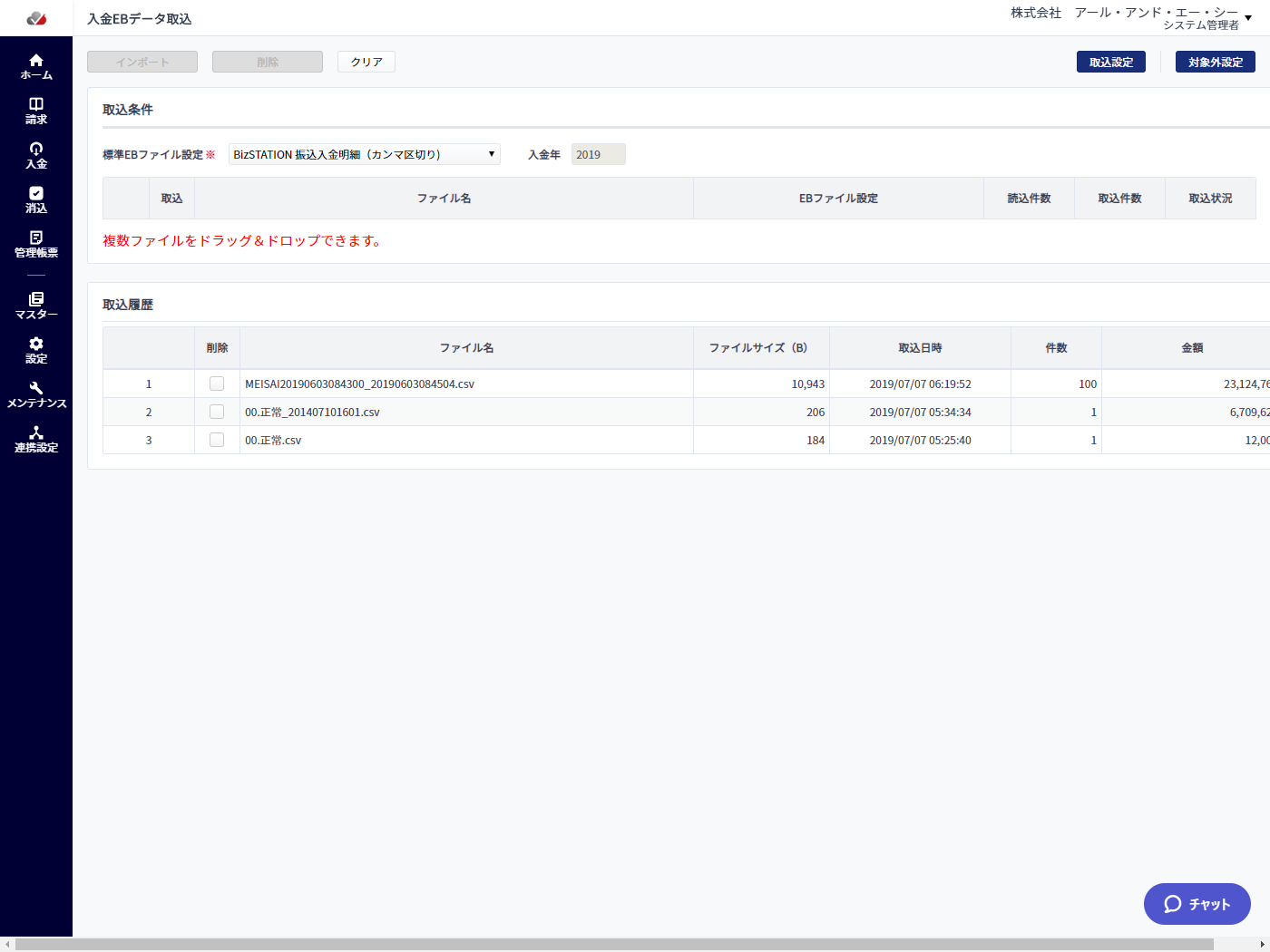Screen dimensions: 1270x952
Task: Click import date 2019/07/07 06:19:52
Action: 920,384
